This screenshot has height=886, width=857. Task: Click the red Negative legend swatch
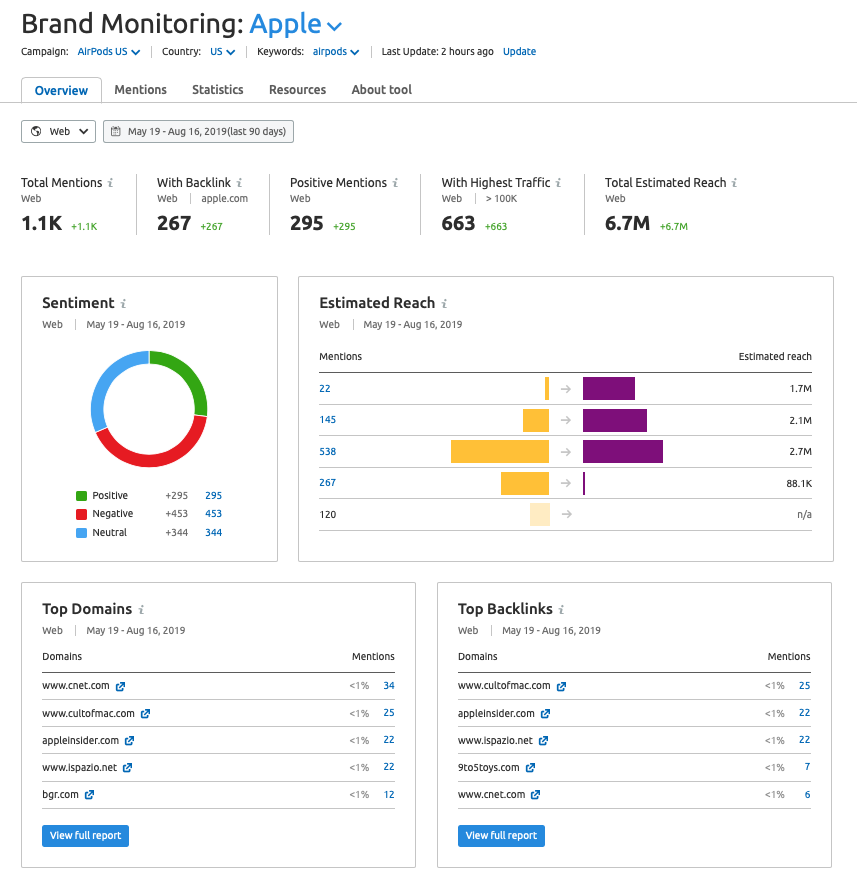click(x=81, y=514)
